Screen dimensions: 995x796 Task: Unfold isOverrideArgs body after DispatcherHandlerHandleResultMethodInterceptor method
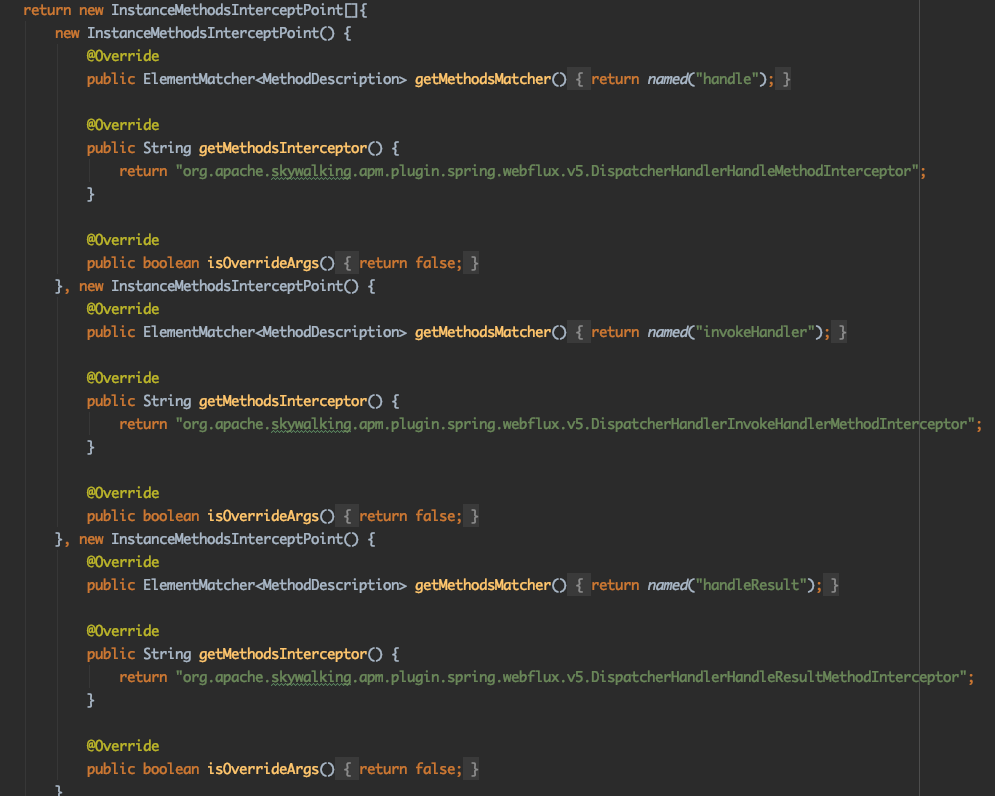click(x=346, y=769)
